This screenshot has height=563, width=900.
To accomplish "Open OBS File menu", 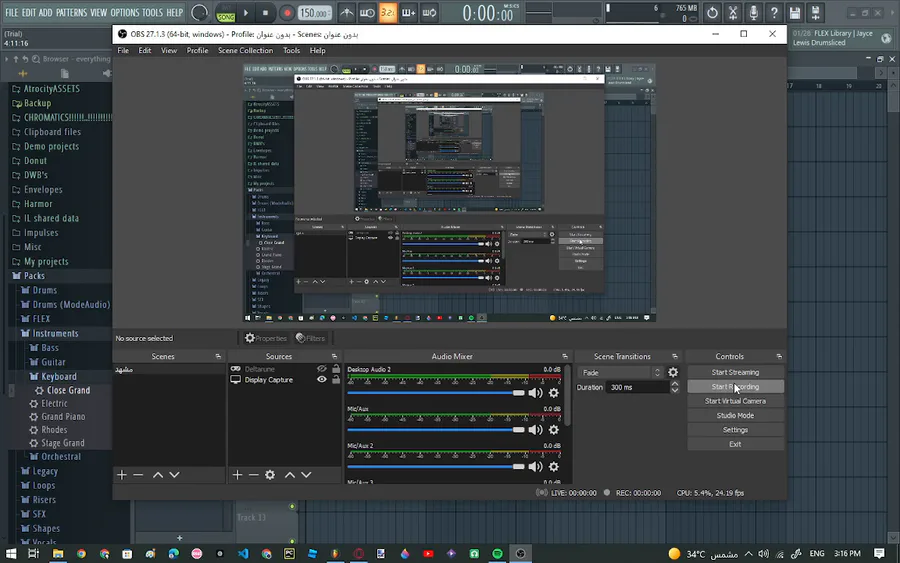I will click(x=123, y=51).
